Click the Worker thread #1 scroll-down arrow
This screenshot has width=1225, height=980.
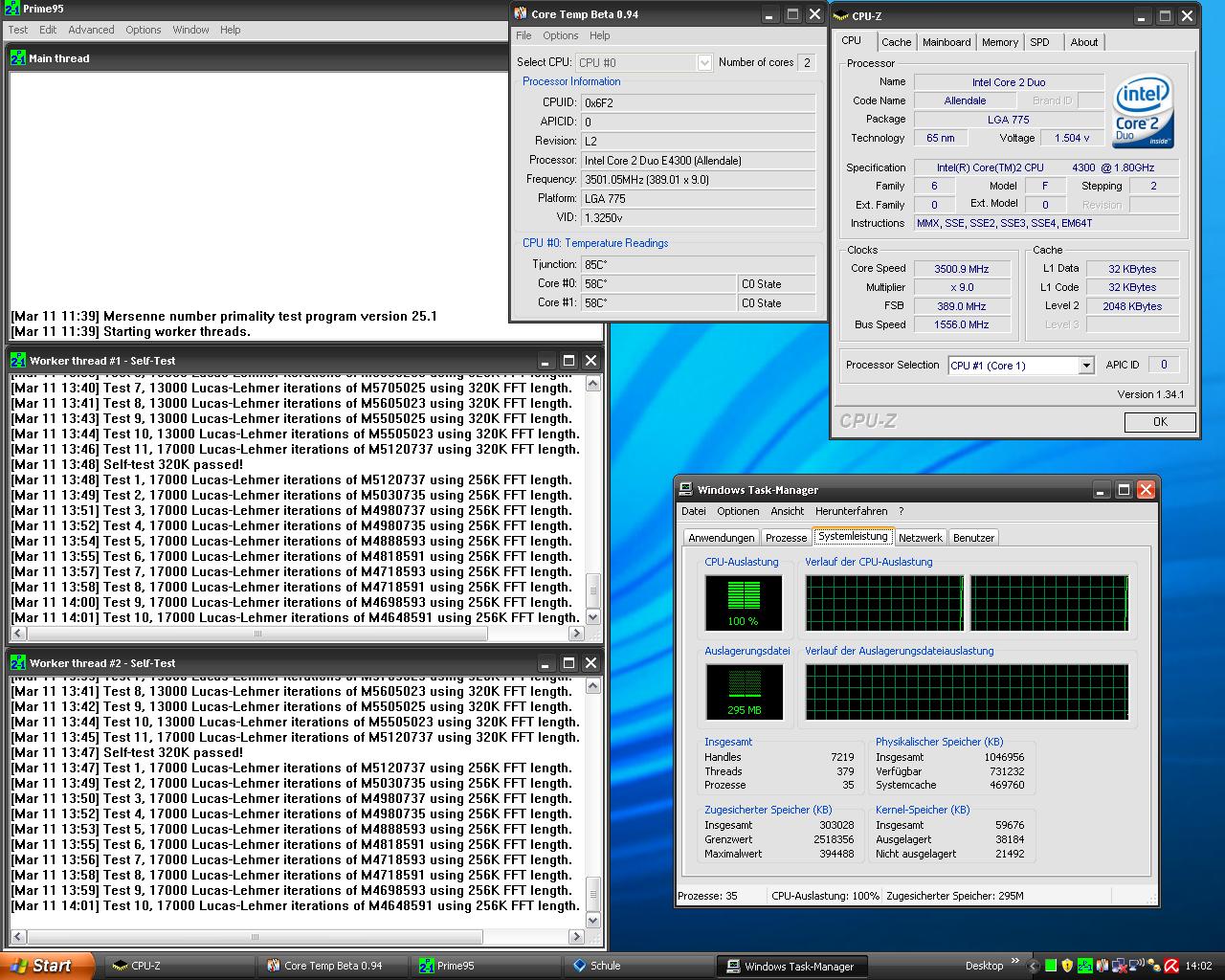[592, 617]
